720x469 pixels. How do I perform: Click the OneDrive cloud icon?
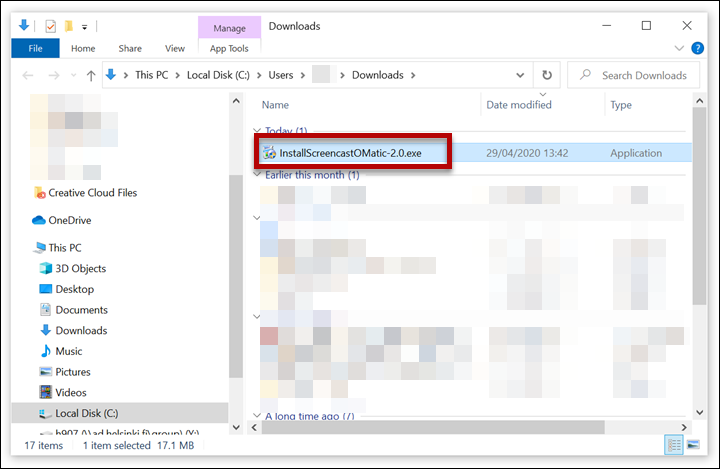pyautogui.click(x=39, y=220)
